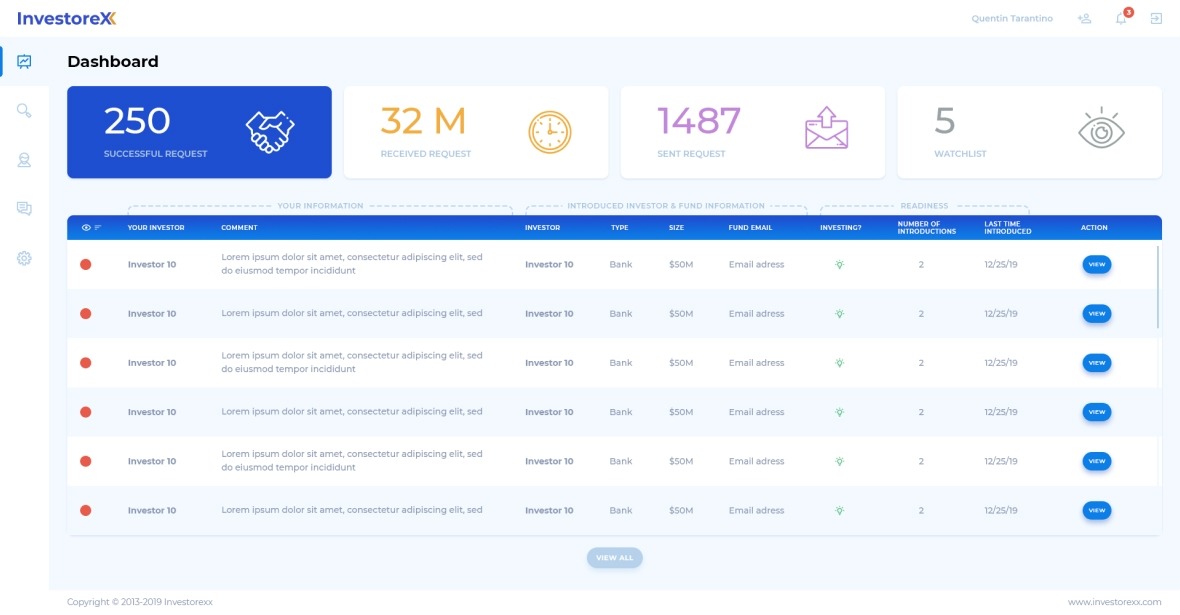The height and width of the screenshot is (615, 1180).
Task: Click the red status dot in second row
Action: pos(86,314)
